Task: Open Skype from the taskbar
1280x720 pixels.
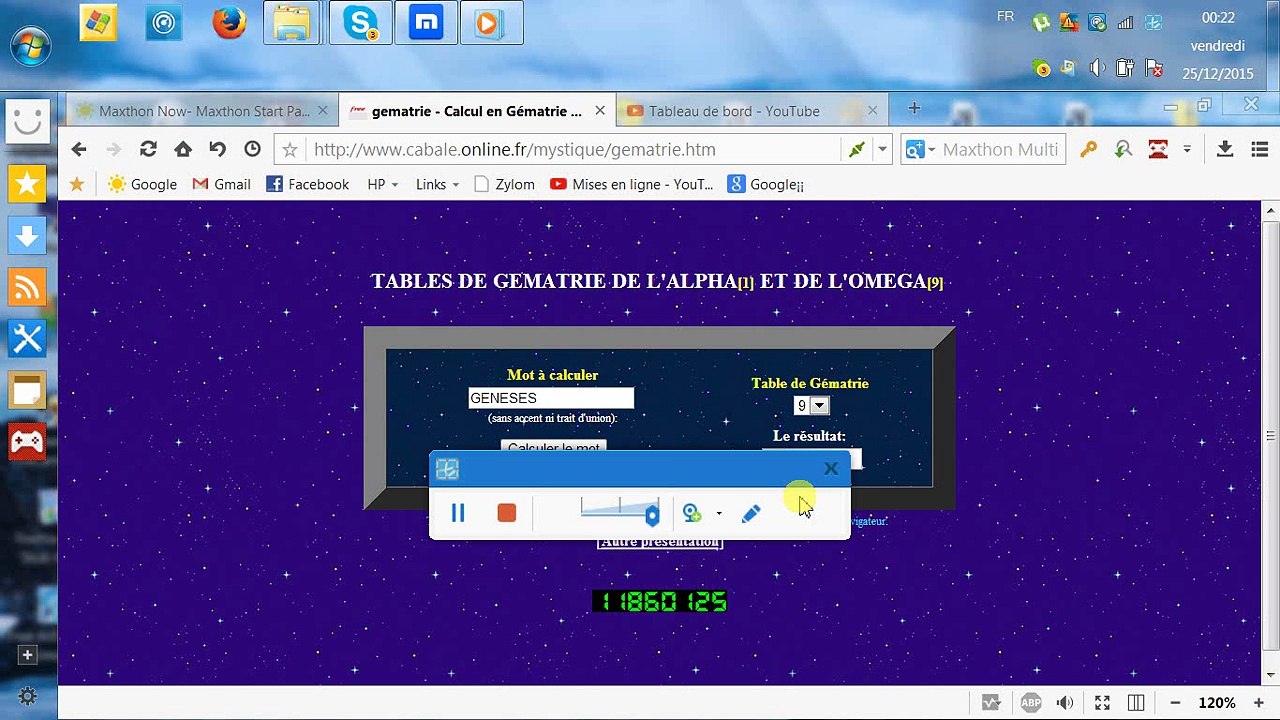Action: (x=360, y=24)
